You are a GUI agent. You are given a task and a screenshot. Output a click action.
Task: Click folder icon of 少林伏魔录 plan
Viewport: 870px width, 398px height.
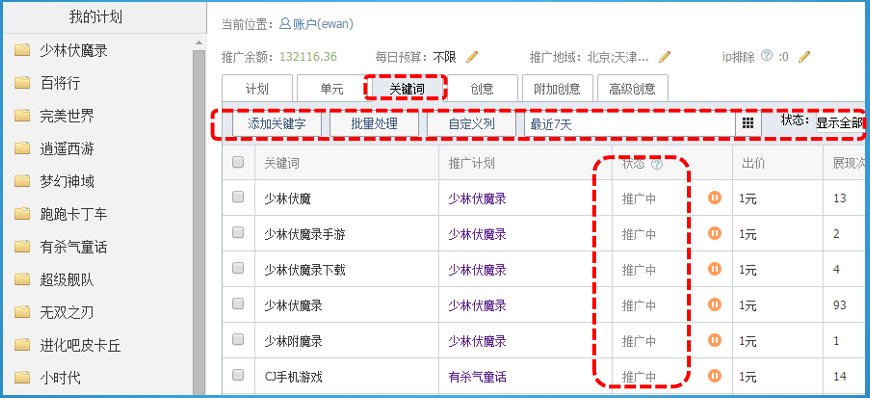22,51
